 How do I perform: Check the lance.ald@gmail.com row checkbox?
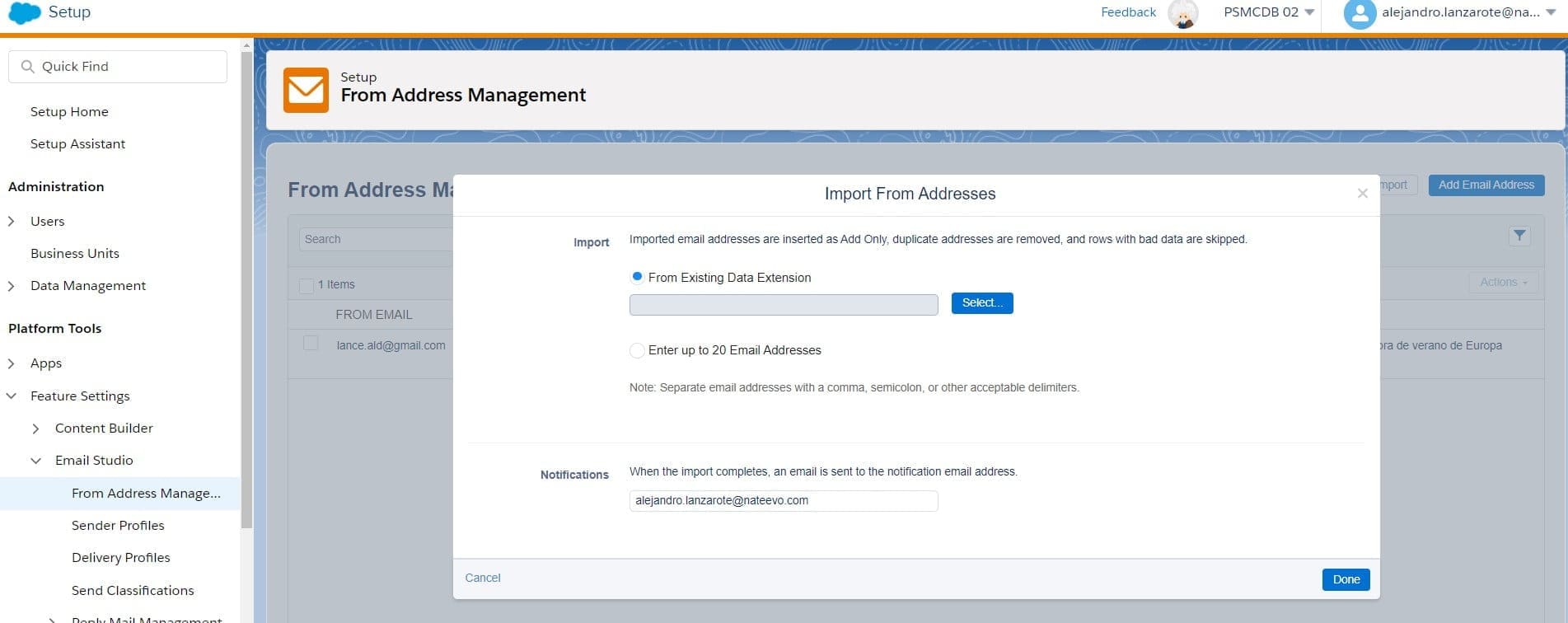pos(311,344)
